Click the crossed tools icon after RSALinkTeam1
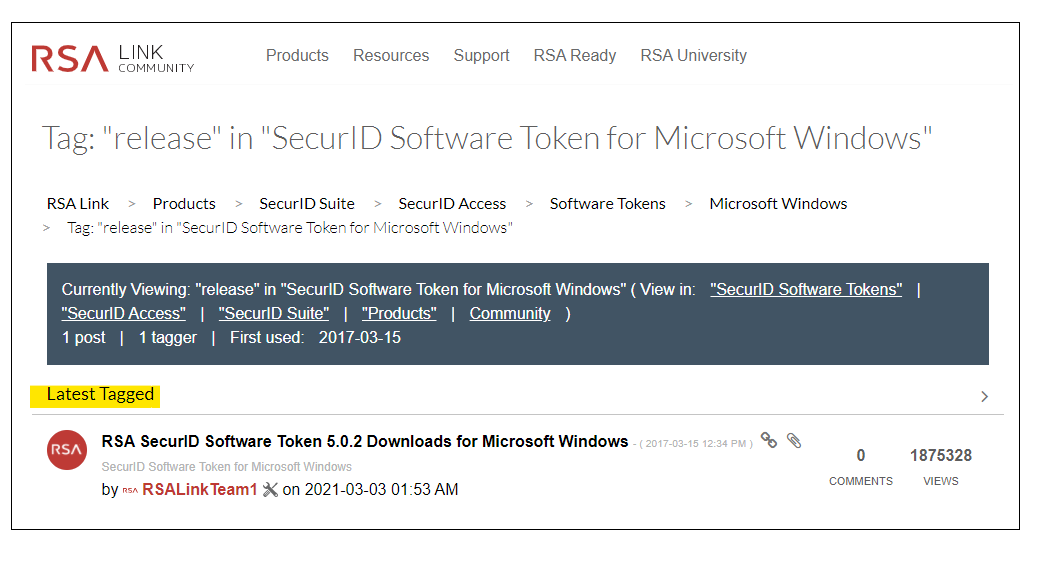 tap(270, 490)
